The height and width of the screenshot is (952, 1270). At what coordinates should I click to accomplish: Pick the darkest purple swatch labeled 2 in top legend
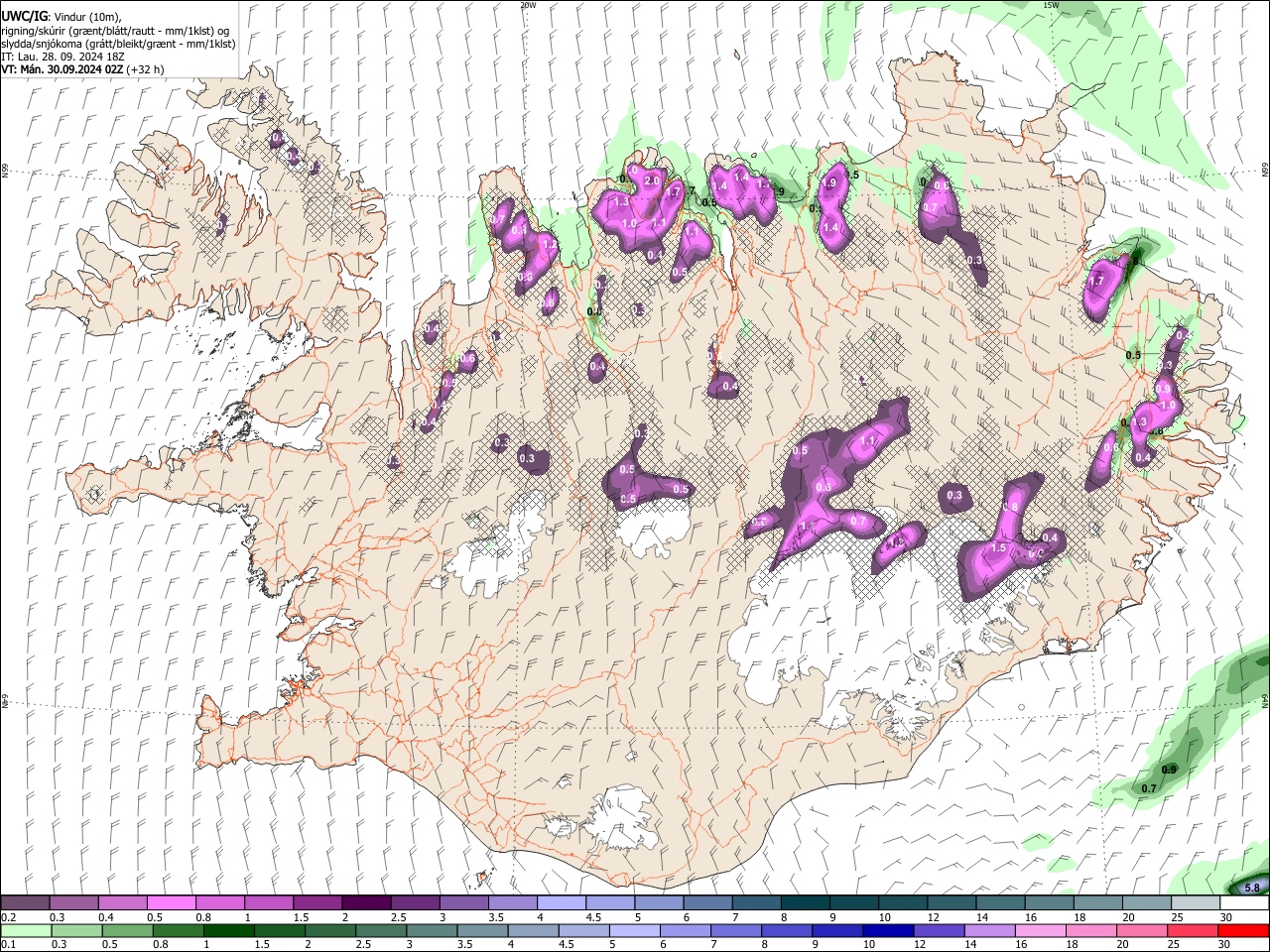366,903
